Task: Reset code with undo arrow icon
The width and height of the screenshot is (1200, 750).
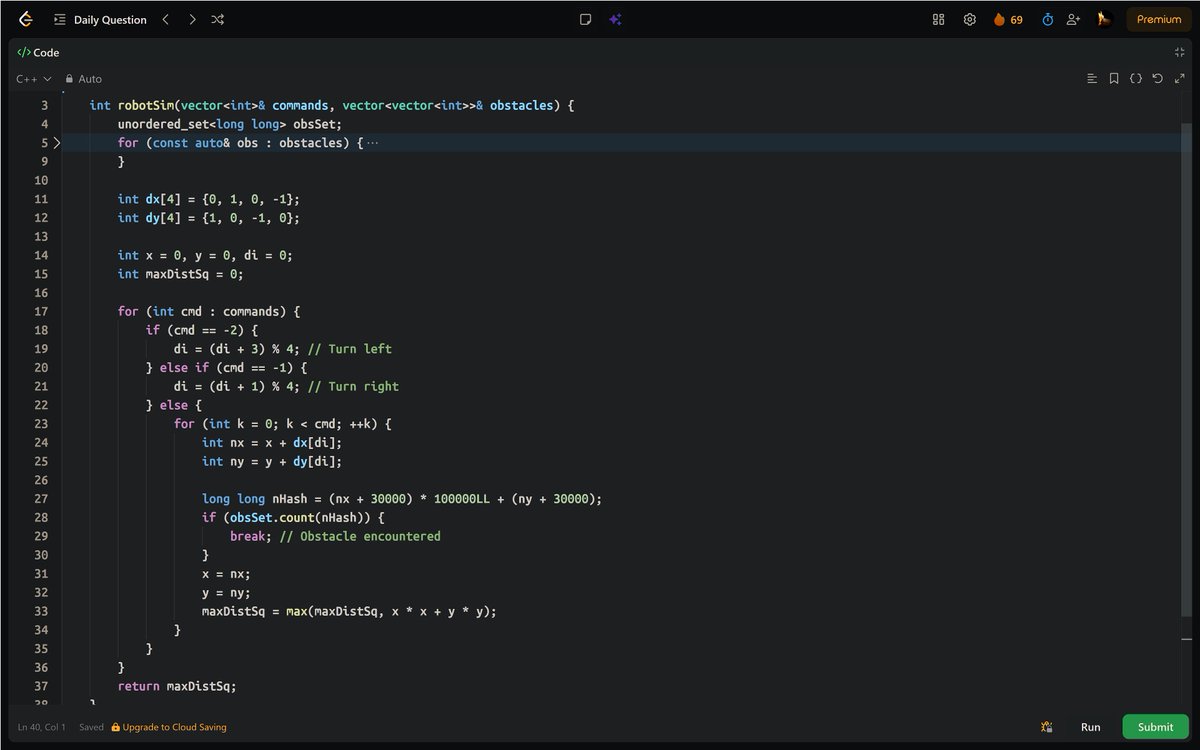Action: click(1157, 78)
